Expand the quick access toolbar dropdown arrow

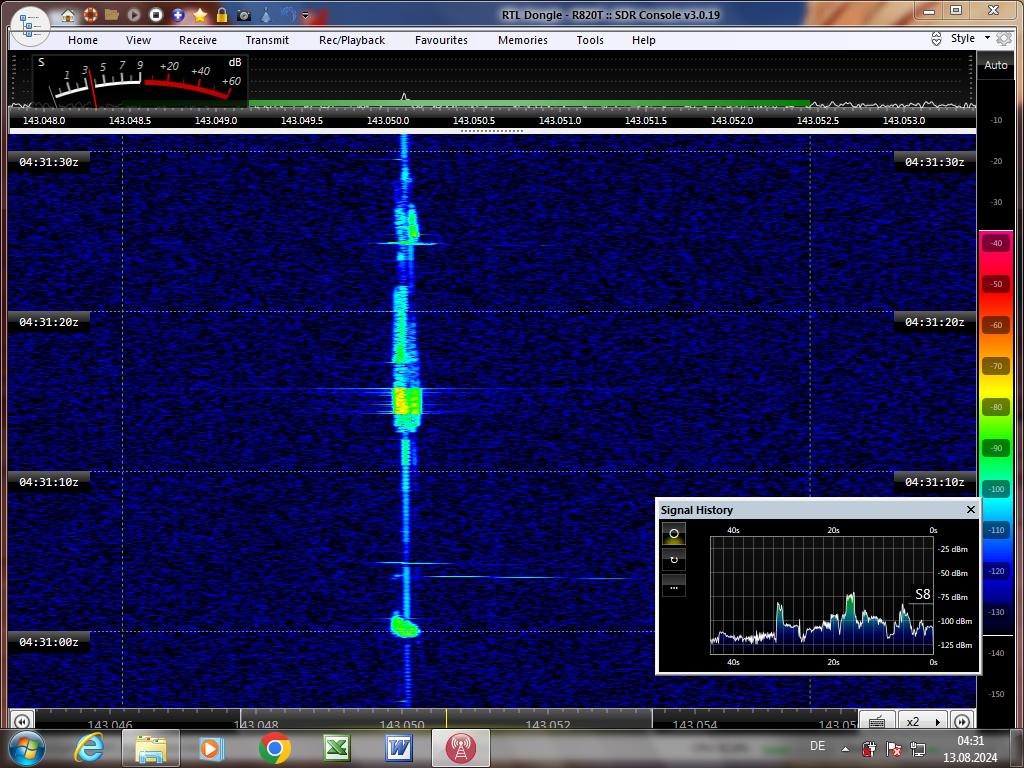pos(305,15)
